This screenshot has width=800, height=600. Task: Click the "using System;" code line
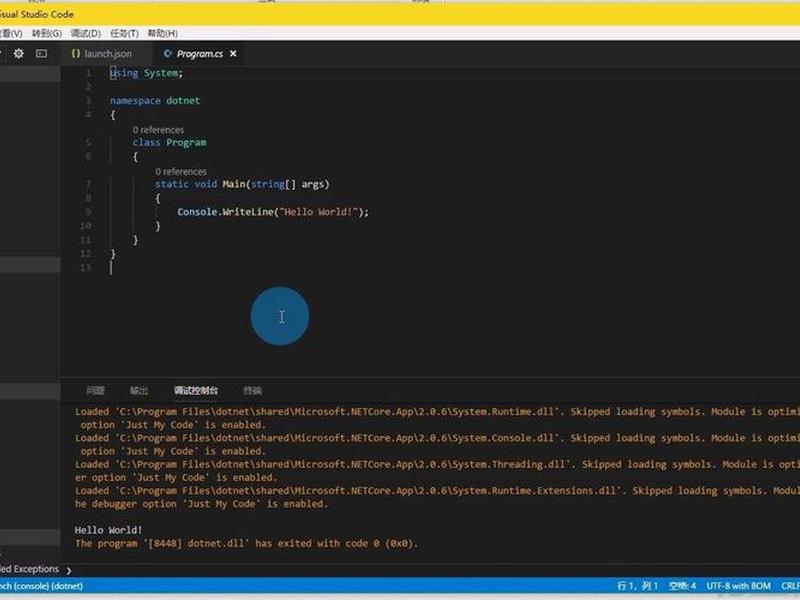pyautogui.click(x=146, y=73)
